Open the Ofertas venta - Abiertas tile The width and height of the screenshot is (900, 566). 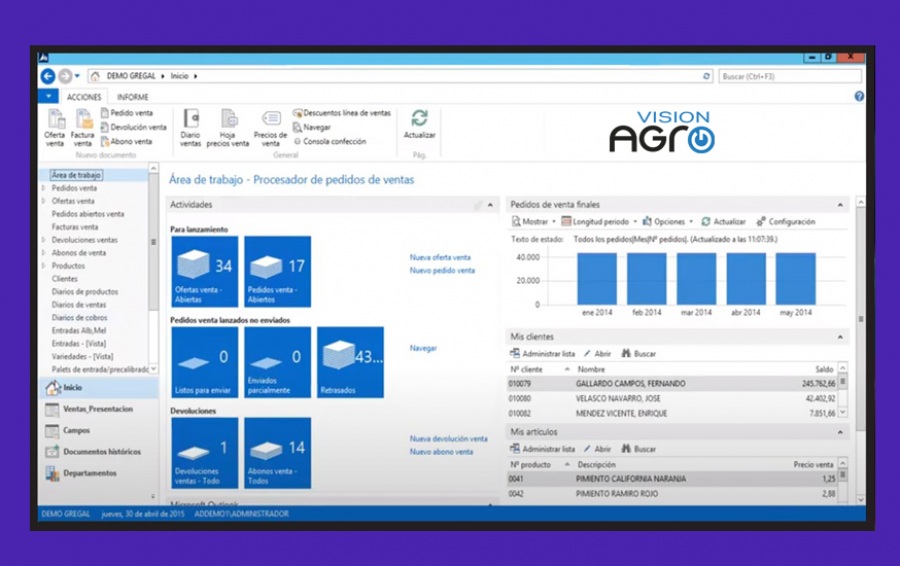[x=205, y=272]
